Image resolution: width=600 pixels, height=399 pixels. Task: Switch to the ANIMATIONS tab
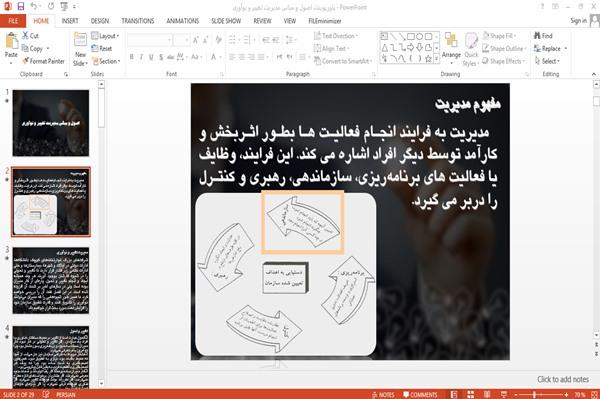(x=183, y=21)
